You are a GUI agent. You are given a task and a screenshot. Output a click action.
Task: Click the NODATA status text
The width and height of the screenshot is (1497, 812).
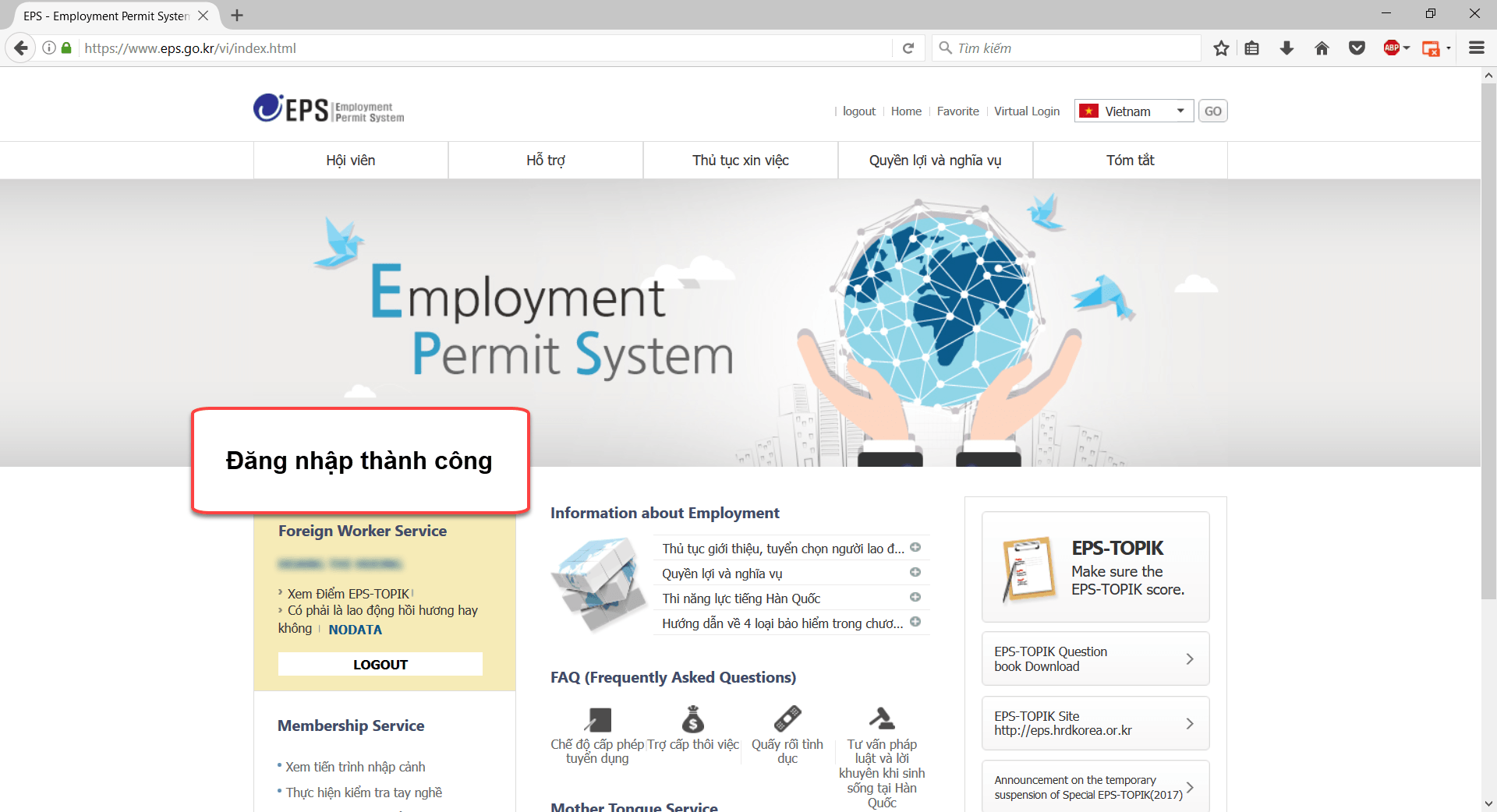pos(355,630)
